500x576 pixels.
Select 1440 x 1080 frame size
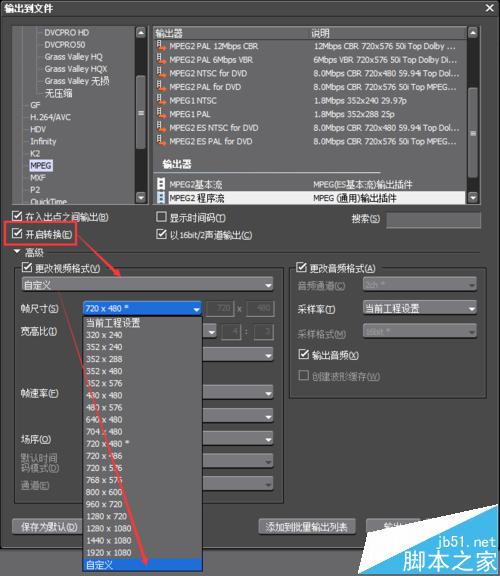[143, 540]
